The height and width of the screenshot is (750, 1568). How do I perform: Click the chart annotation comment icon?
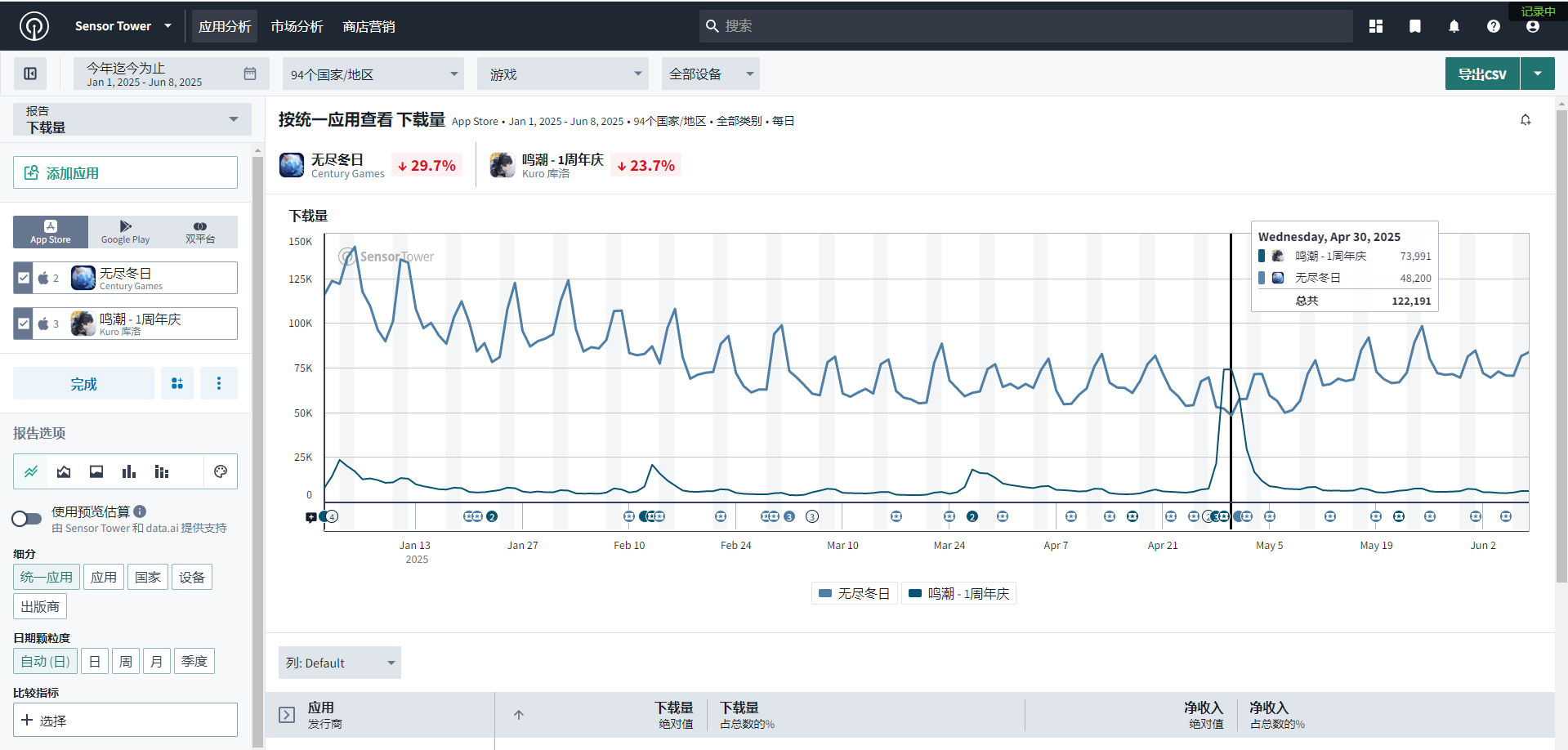[x=310, y=517]
